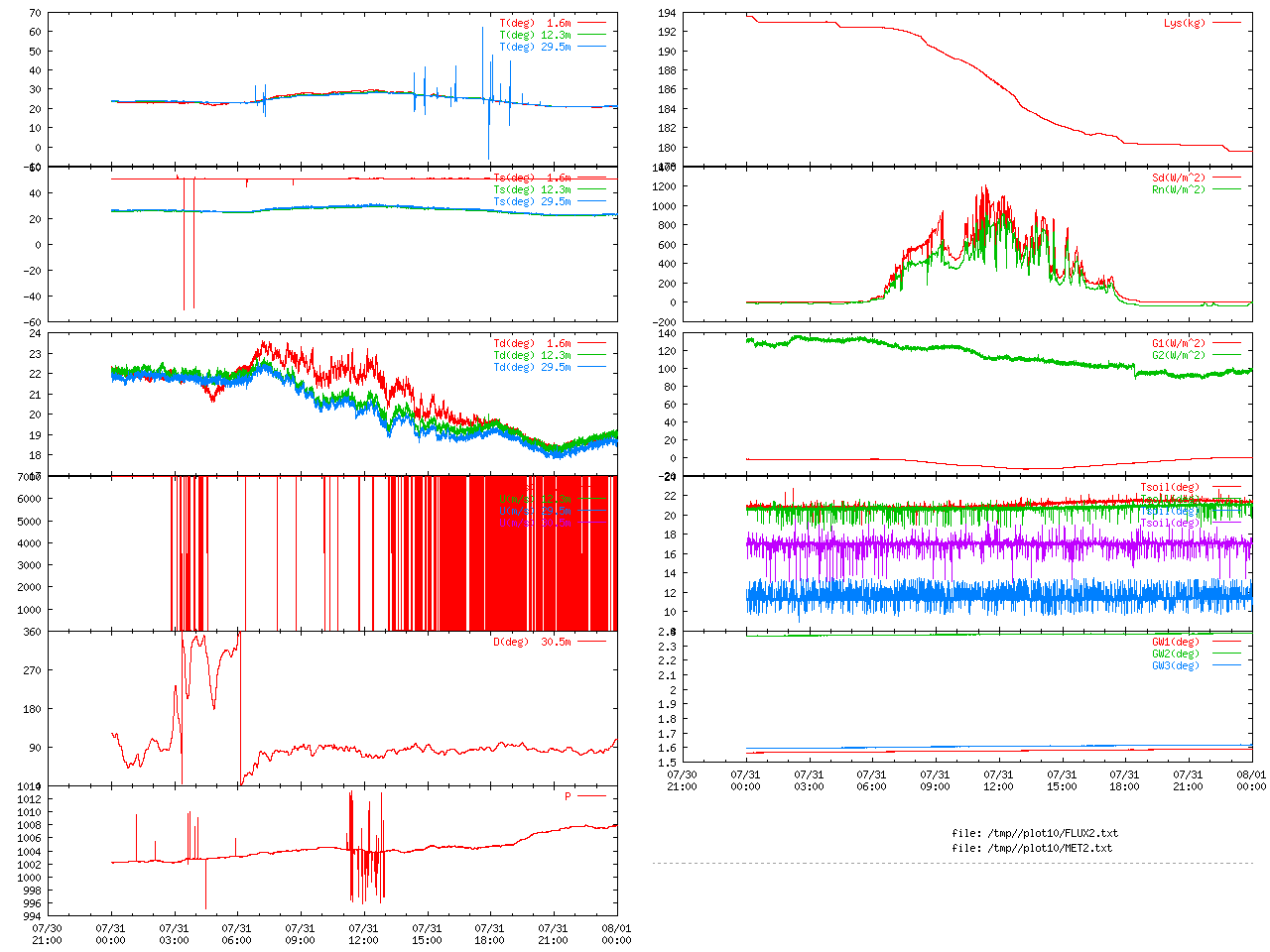
Task: Select the 1.9 tick on the GW axis
Action: tap(667, 704)
